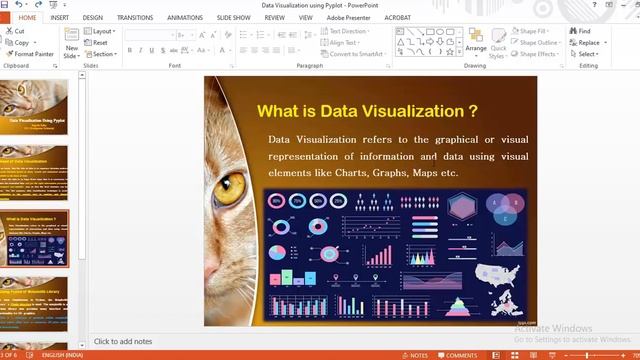Open Quick Styles gallery
Image resolution: width=640 pixels, height=360 pixels.
coord(498,43)
